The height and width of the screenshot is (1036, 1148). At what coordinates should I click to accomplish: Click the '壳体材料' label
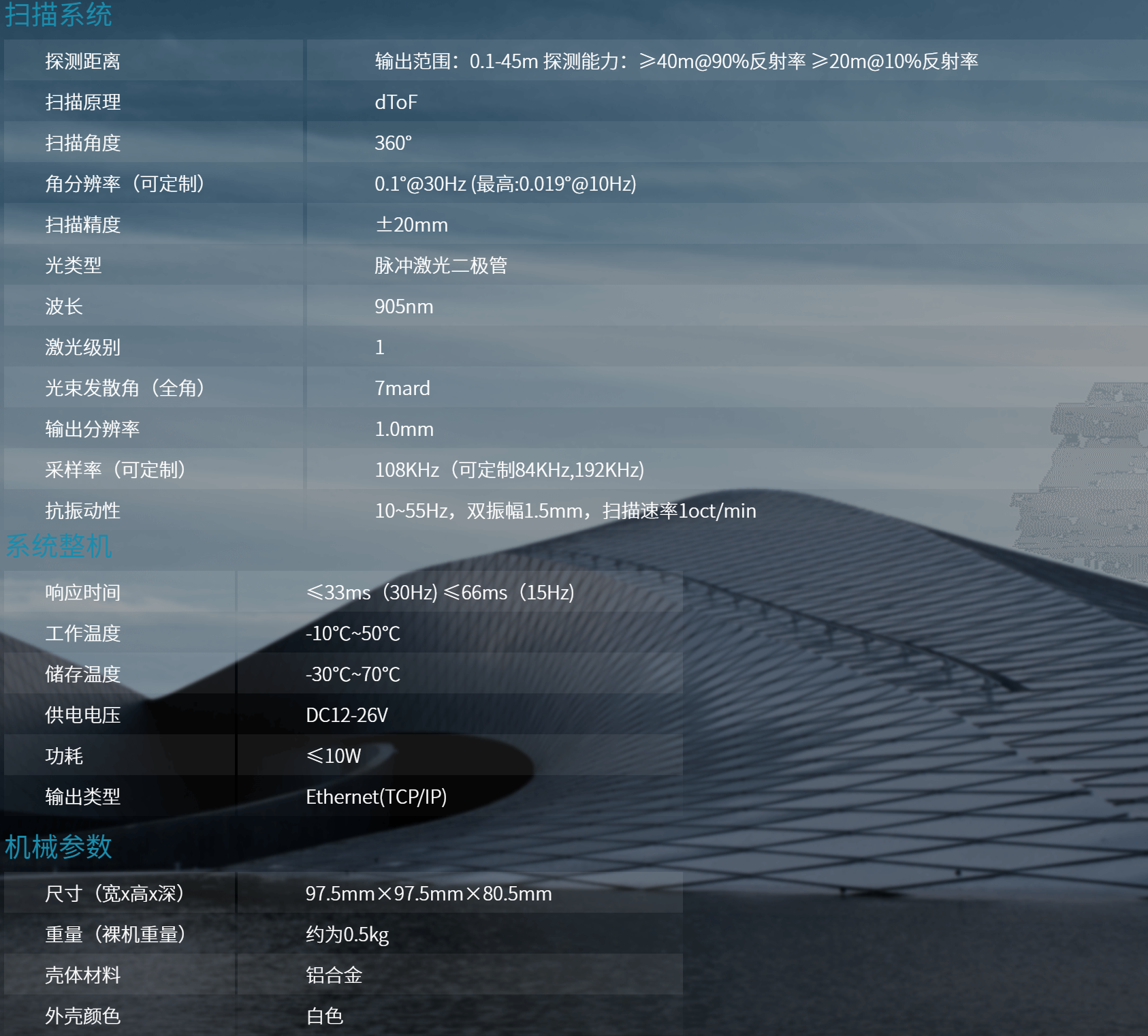point(82,975)
